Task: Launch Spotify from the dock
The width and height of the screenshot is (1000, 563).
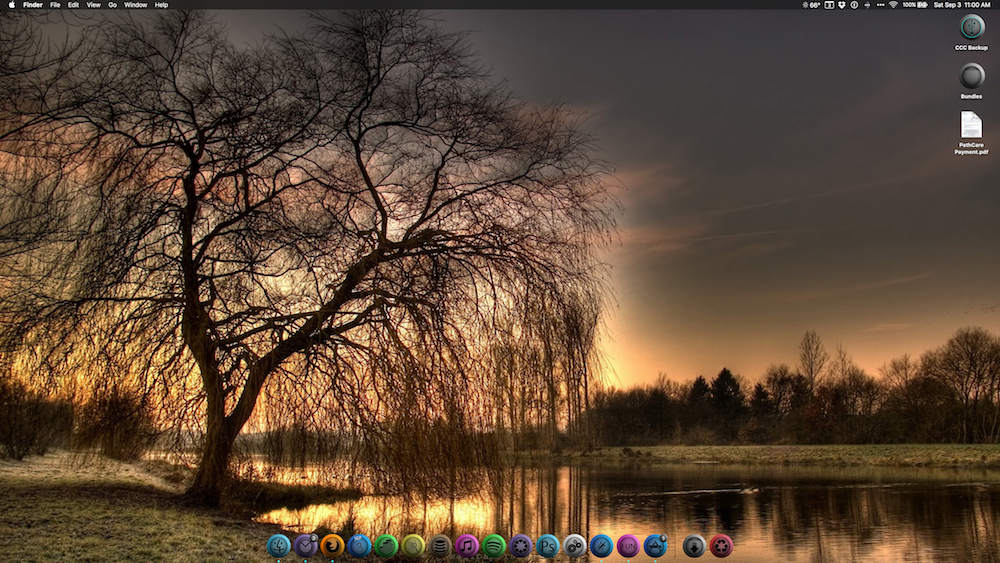Action: tap(494, 546)
